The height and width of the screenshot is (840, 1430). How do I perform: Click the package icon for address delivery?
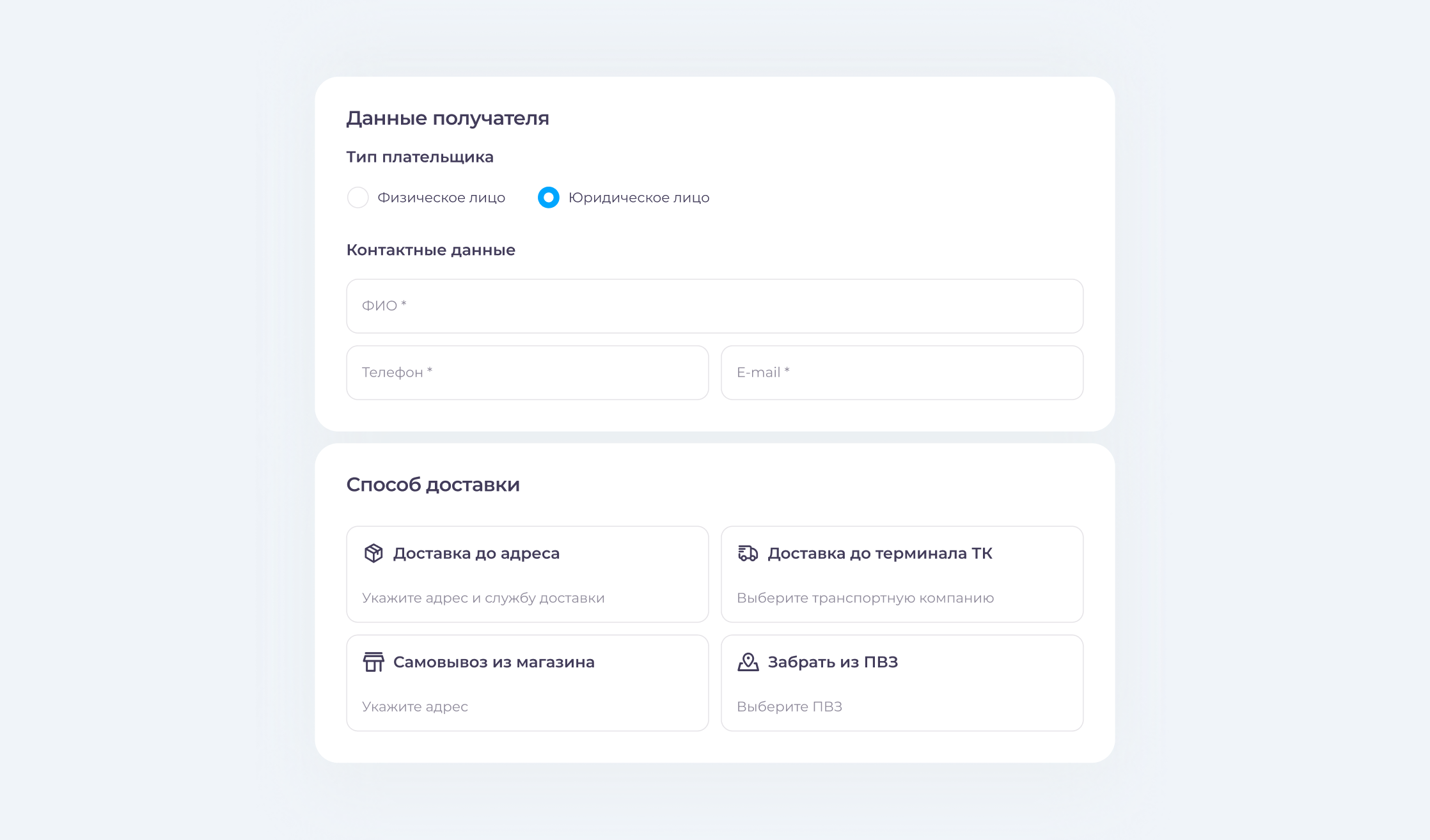click(373, 553)
